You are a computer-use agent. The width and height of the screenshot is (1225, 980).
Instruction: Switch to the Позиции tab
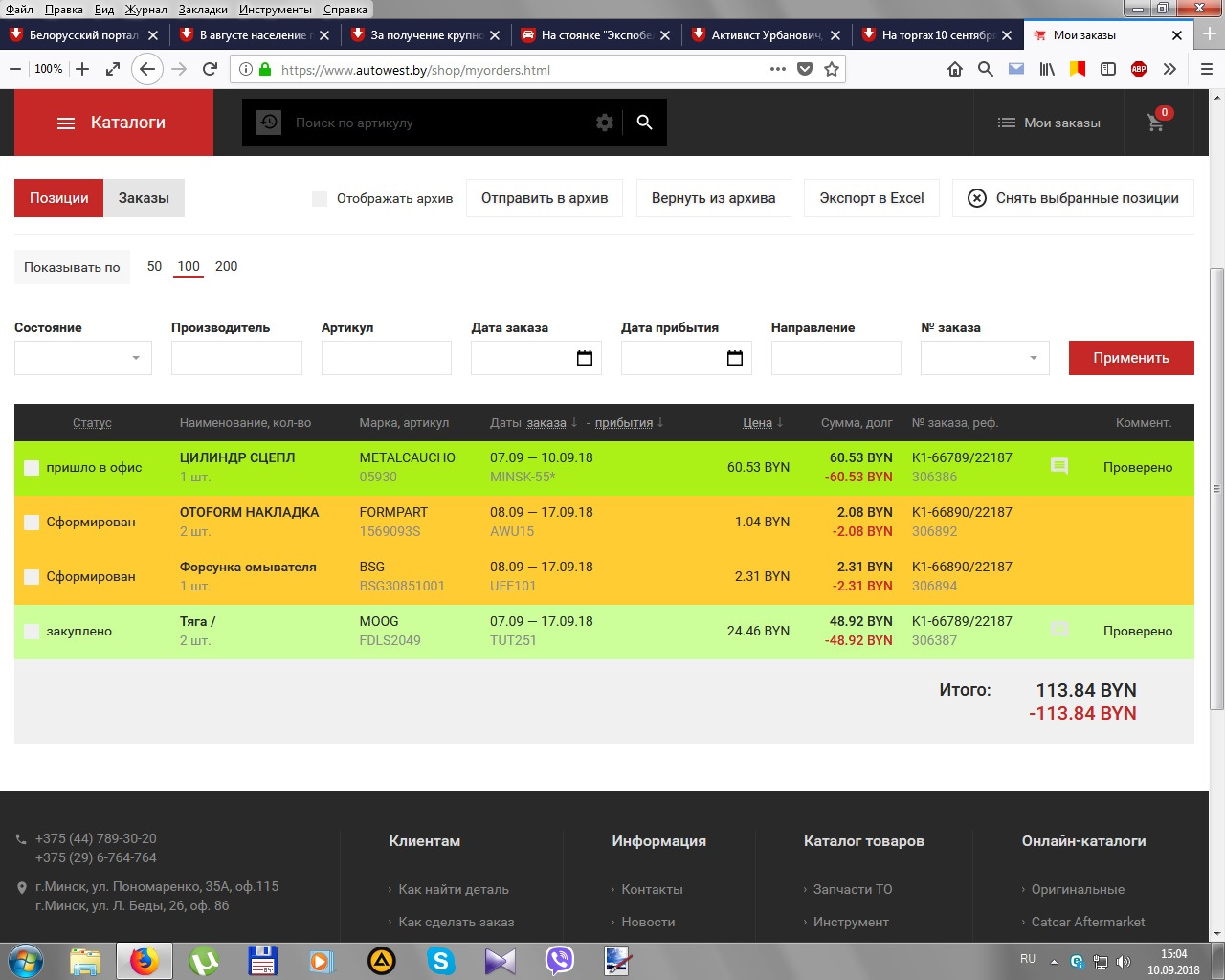point(58,198)
